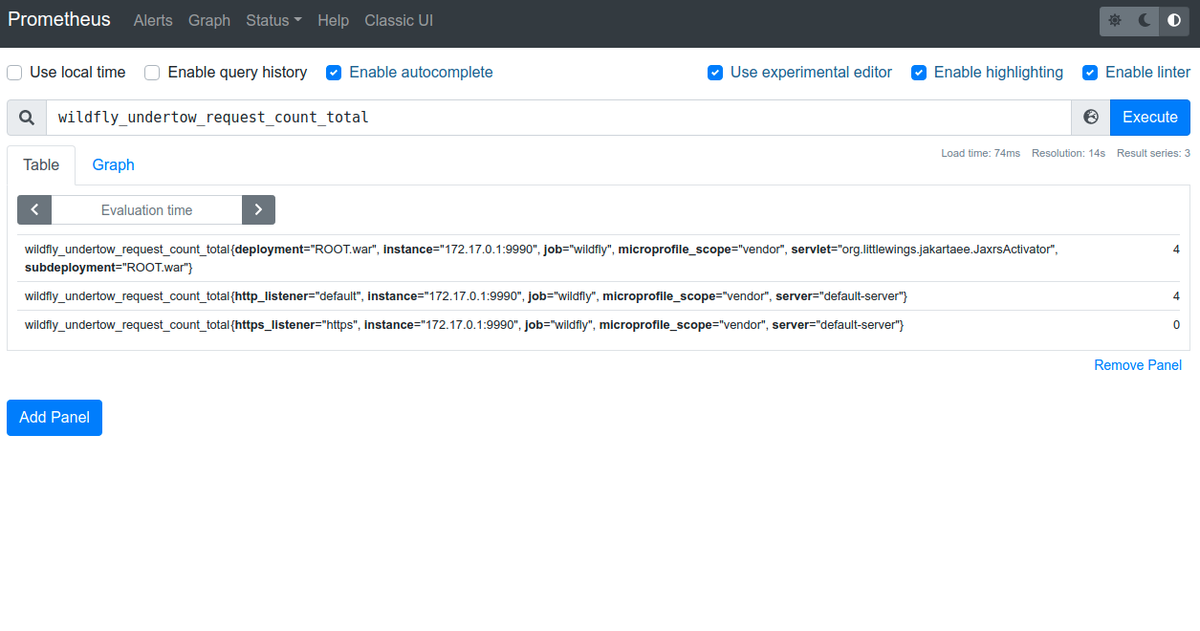Click the Result series: 3 text
1200x631 pixels.
click(x=1153, y=153)
